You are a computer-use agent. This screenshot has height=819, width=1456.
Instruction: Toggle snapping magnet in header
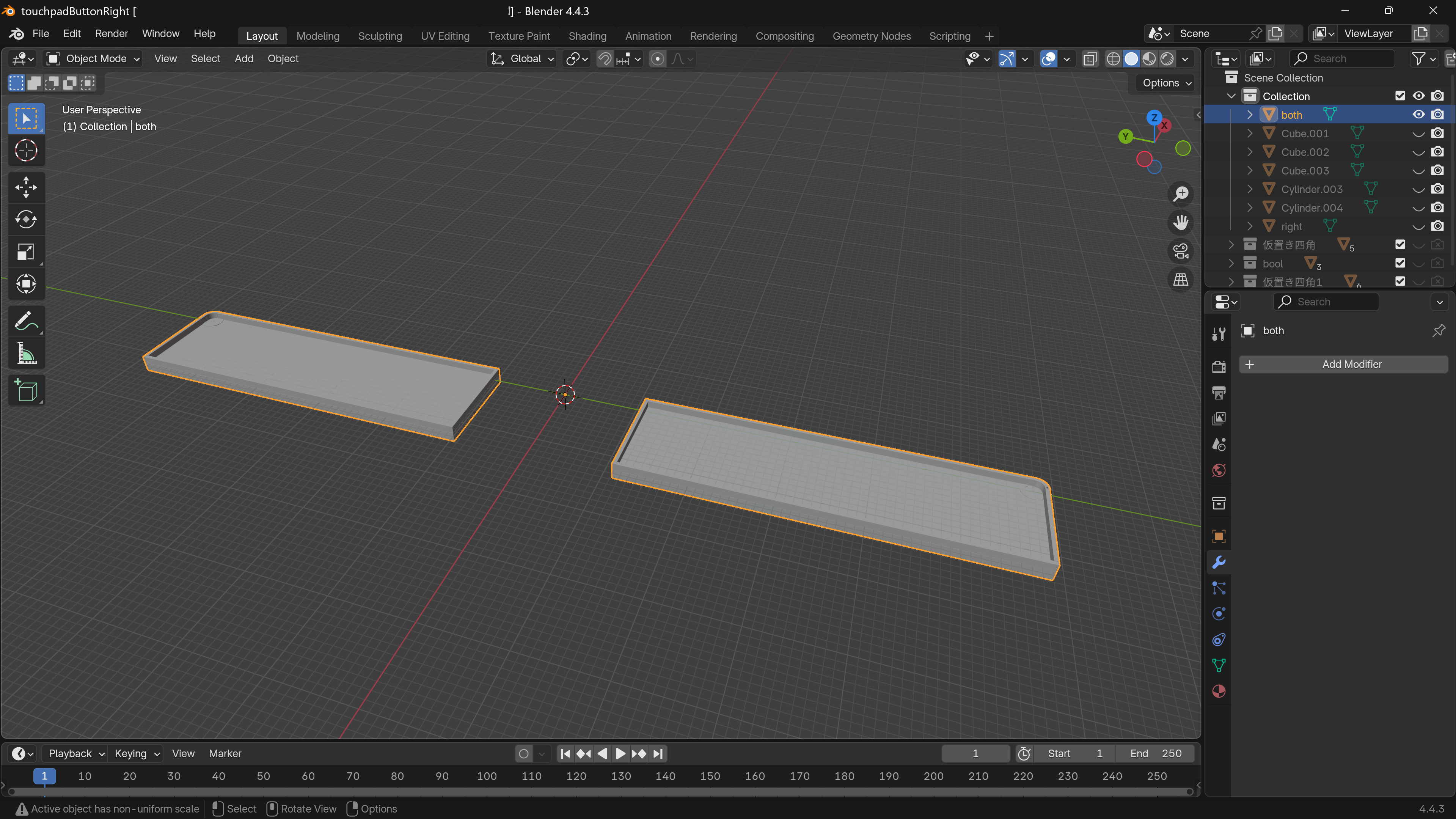click(605, 59)
